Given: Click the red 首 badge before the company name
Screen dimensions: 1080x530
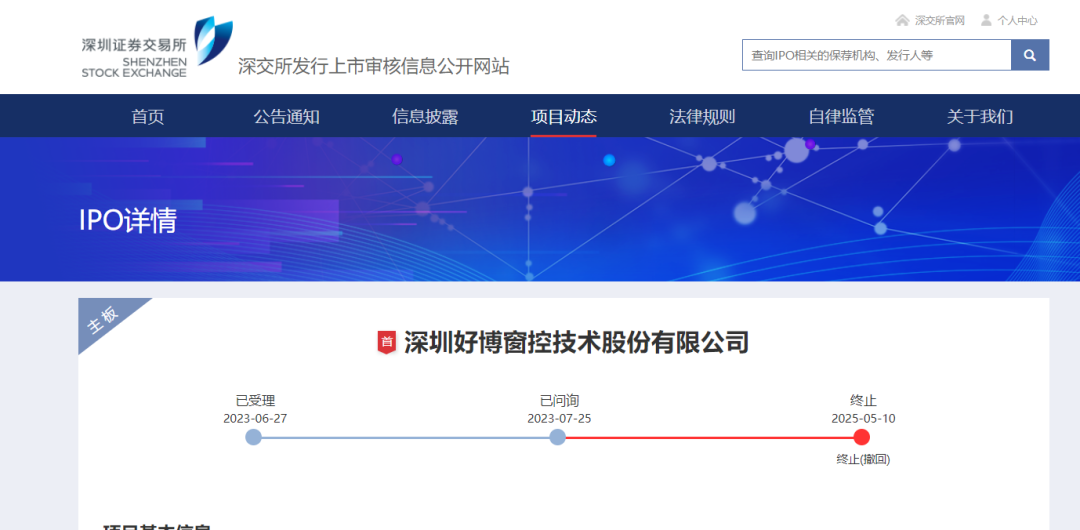Looking at the screenshot, I should pyautogui.click(x=387, y=342).
